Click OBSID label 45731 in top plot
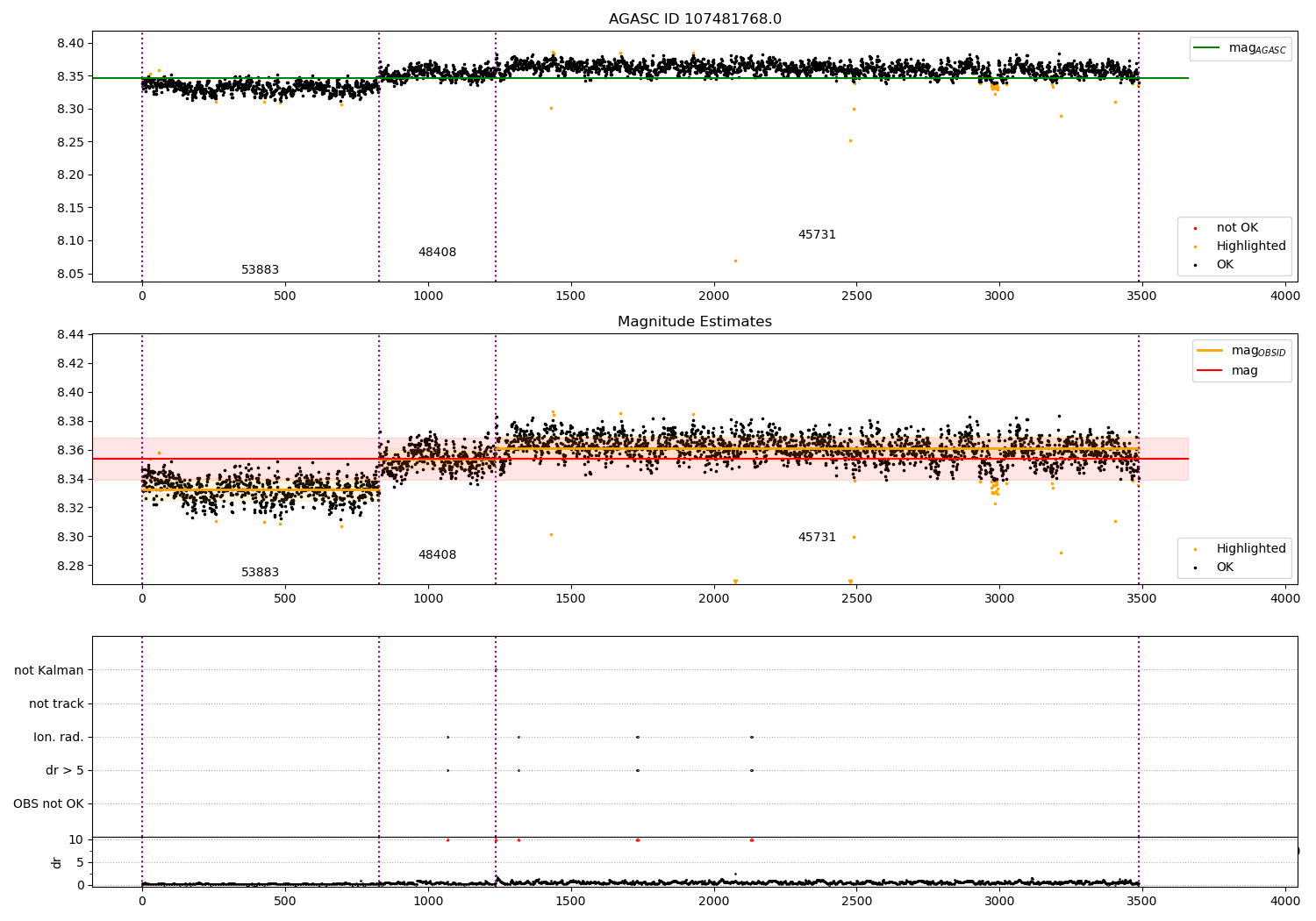 click(x=817, y=235)
